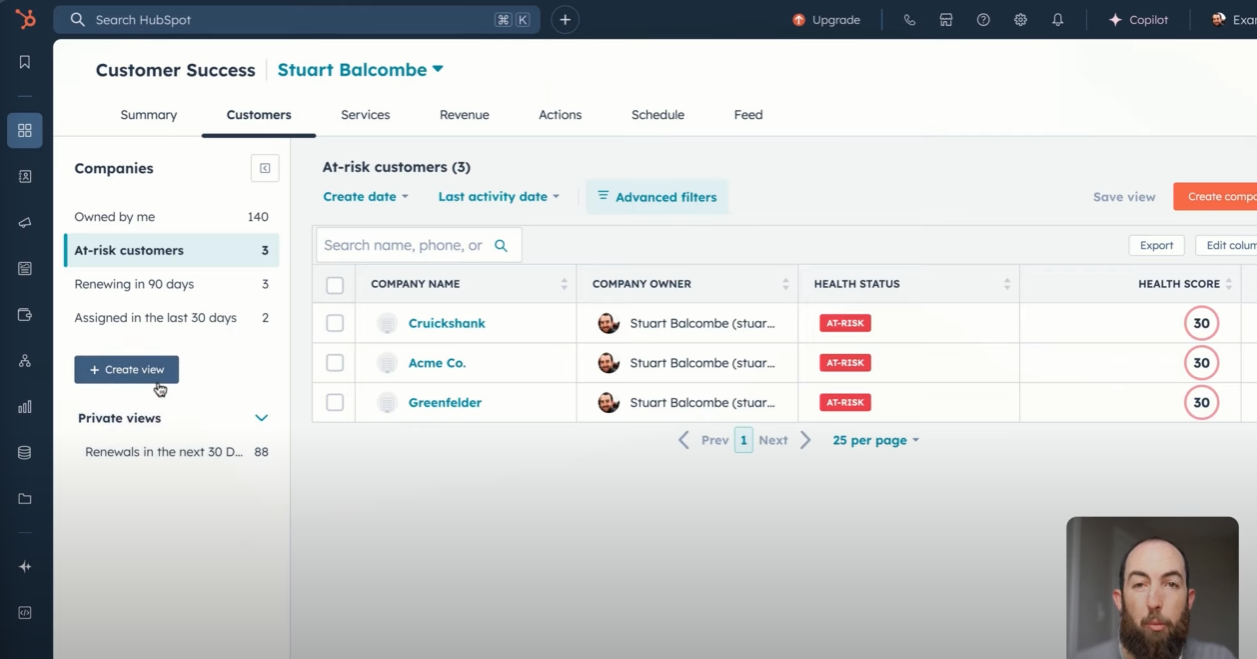Click the HubSpot sprocket logo
This screenshot has height=659, width=1257.
point(25,19)
